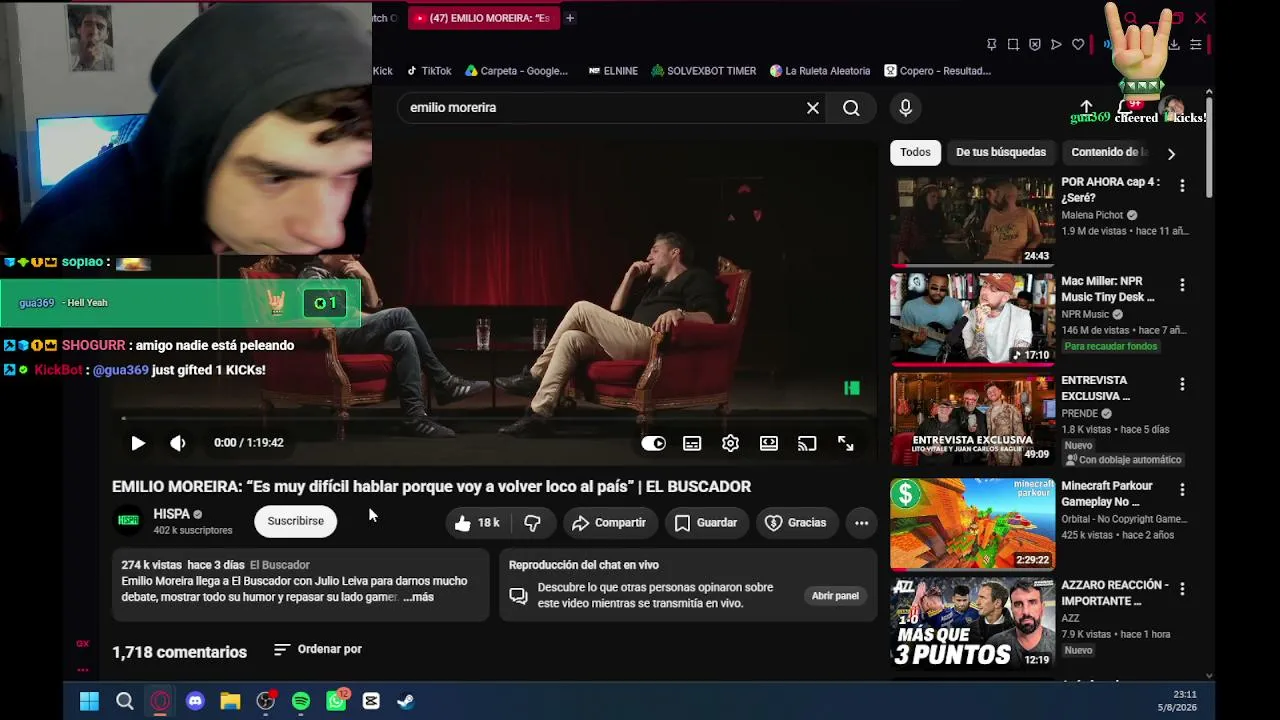Open the ELNINE bookmark
Viewport: 1280px width, 720px height.
613,71
